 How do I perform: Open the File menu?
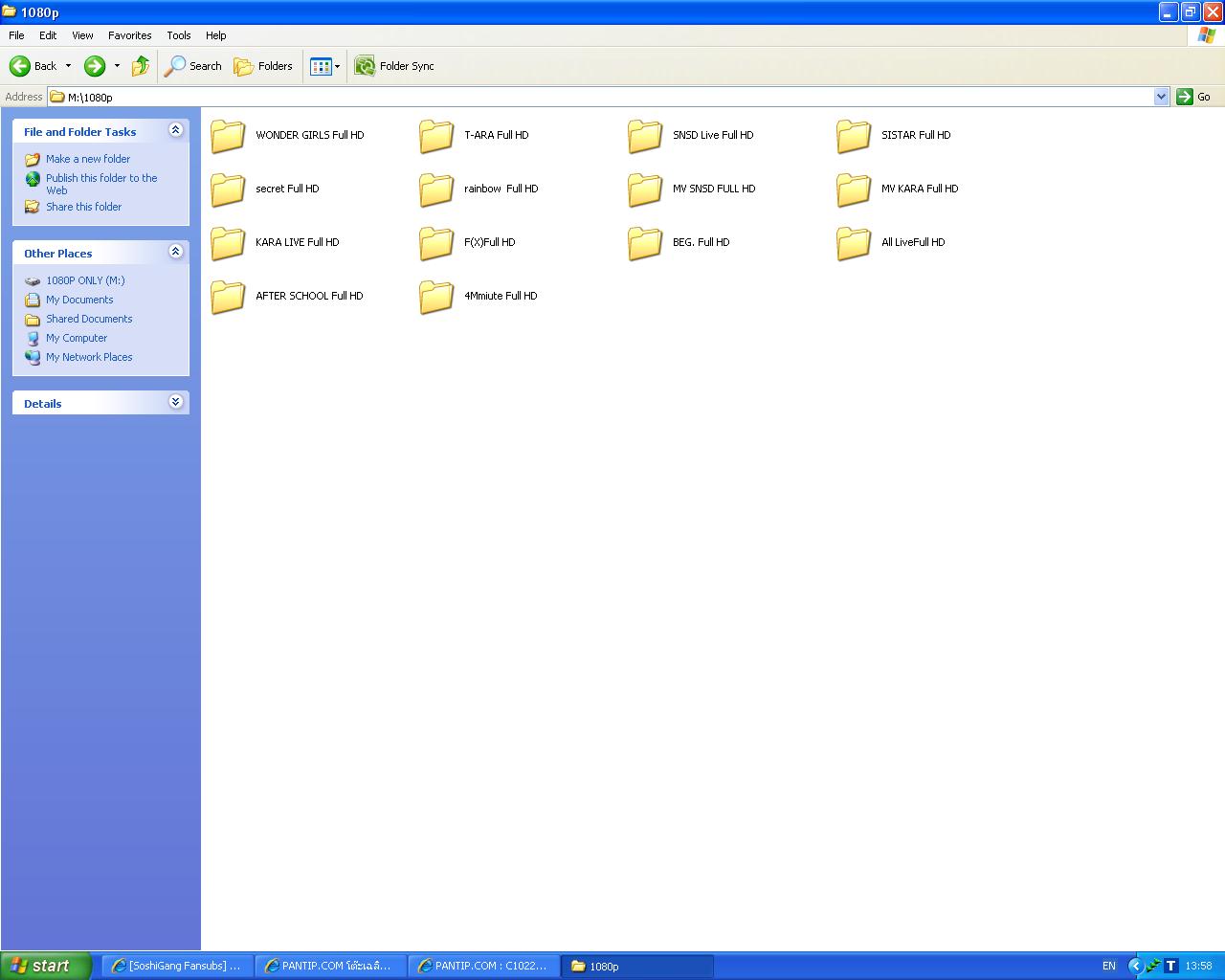pyautogui.click(x=16, y=35)
